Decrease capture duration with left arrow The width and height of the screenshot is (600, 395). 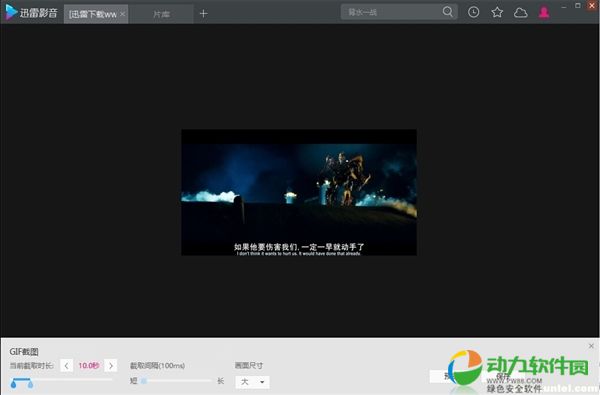(x=66, y=366)
